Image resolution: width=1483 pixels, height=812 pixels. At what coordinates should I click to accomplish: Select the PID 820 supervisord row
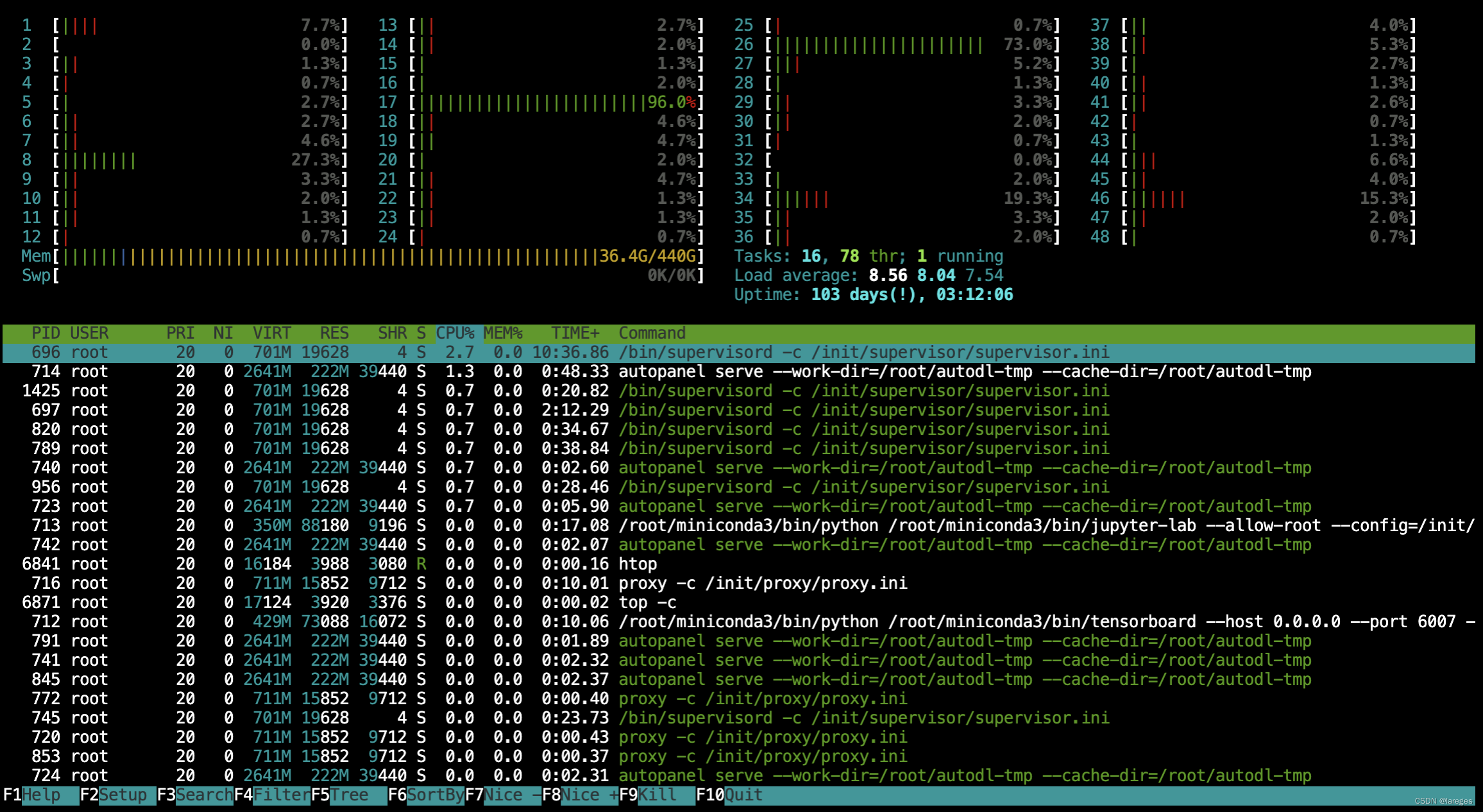tap(739, 430)
